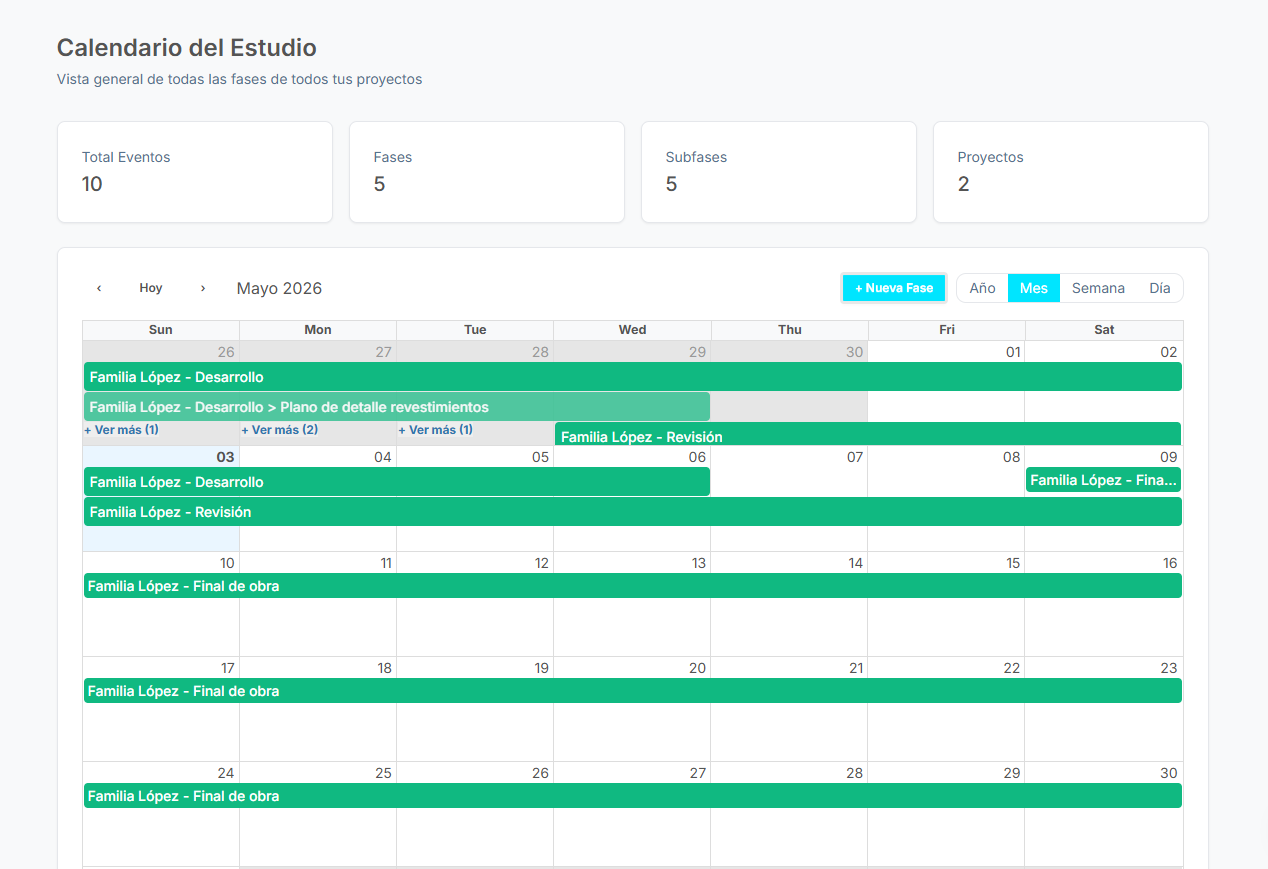
Task: Expand '+ Ver más (1)' under Tuesday 28
Action: click(x=436, y=430)
